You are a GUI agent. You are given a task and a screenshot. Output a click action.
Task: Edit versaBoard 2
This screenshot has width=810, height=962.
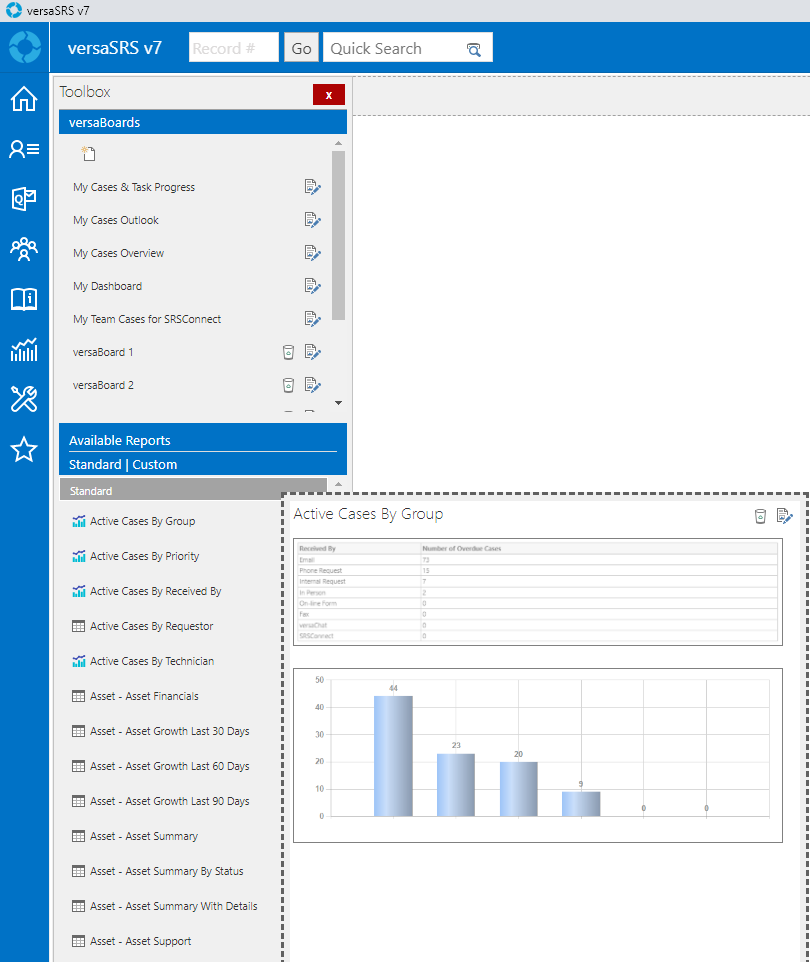click(x=312, y=385)
